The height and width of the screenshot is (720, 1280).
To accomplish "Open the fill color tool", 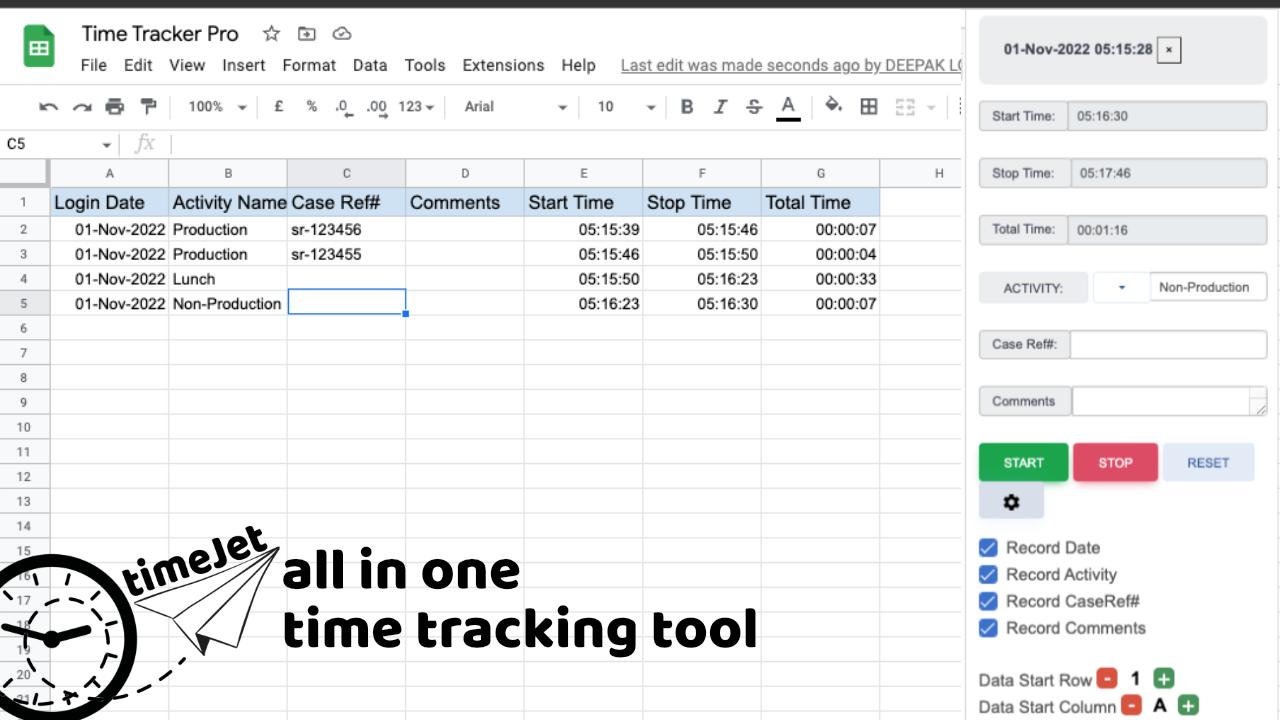I will click(x=834, y=107).
